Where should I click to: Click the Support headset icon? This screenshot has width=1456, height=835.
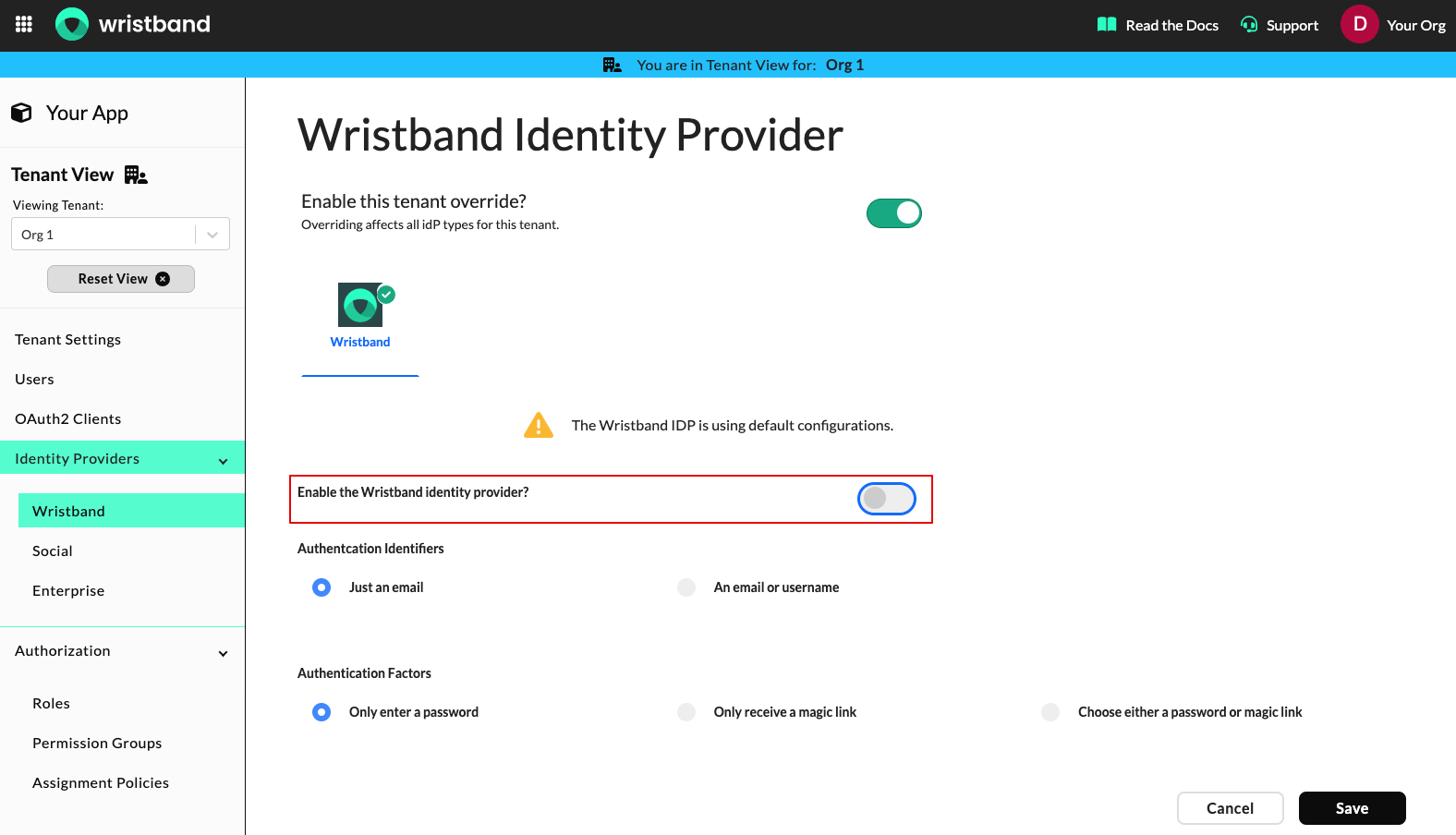(1249, 25)
